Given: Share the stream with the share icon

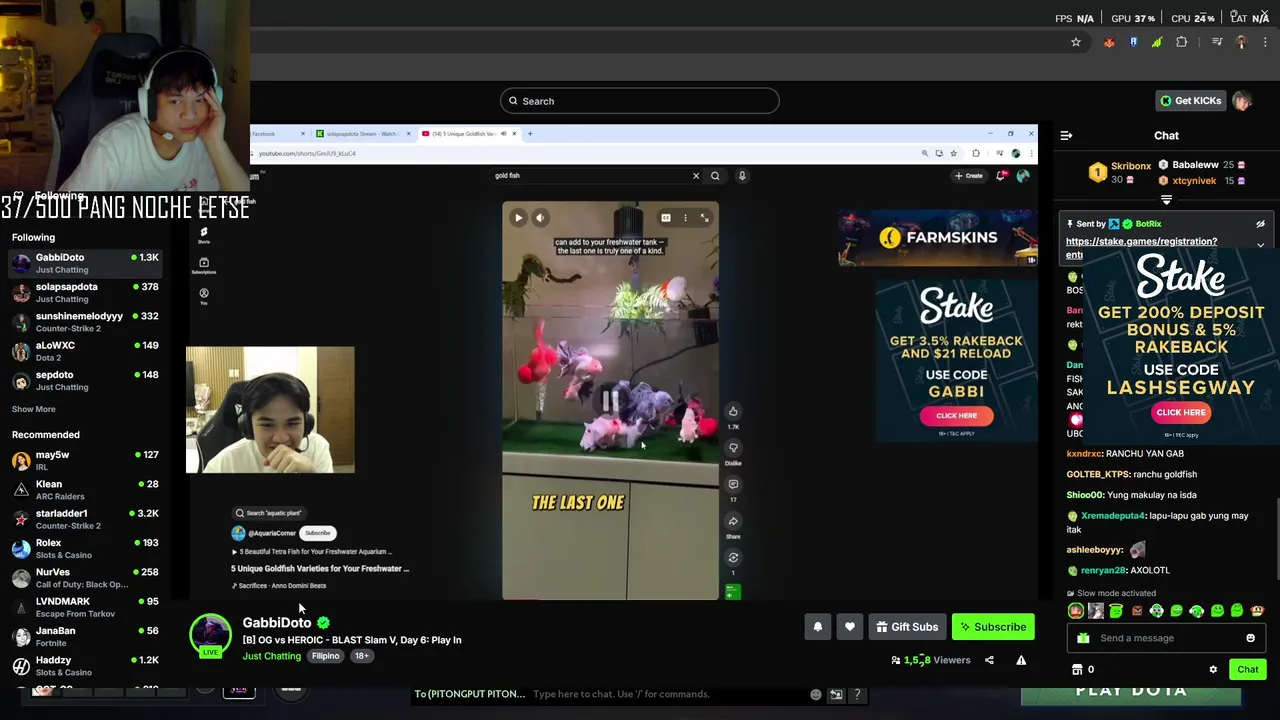Looking at the screenshot, I should click(x=989, y=660).
